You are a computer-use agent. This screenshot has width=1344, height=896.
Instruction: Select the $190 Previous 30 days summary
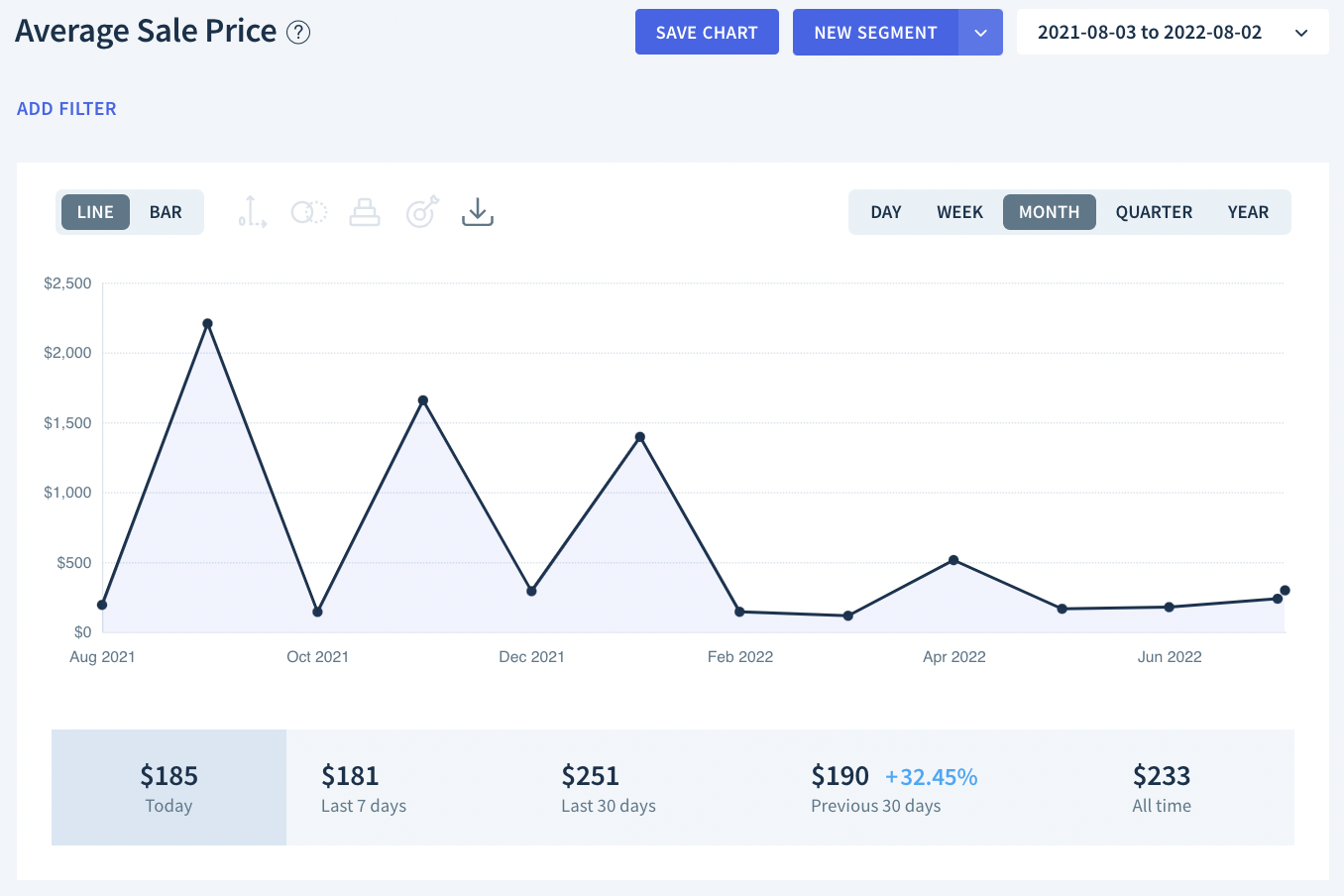[x=876, y=788]
